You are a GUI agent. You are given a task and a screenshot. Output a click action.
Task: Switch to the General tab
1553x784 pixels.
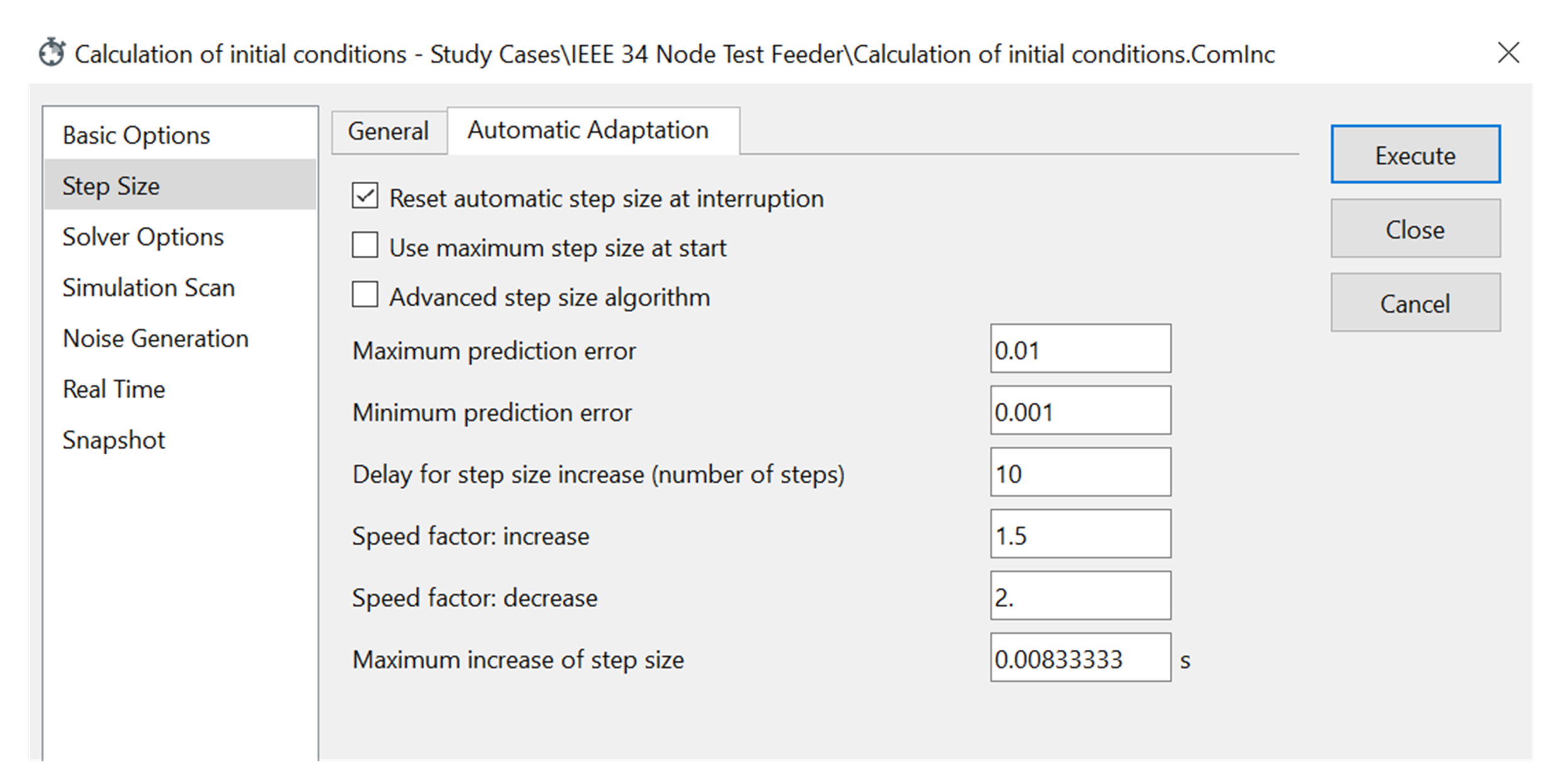click(x=388, y=131)
